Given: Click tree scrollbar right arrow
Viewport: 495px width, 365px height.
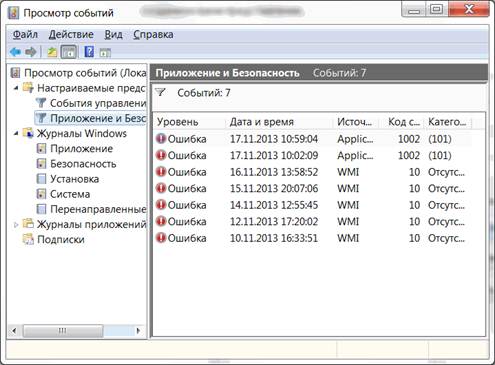Looking at the screenshot, I should pyautogui.click(x=138, y=331).
